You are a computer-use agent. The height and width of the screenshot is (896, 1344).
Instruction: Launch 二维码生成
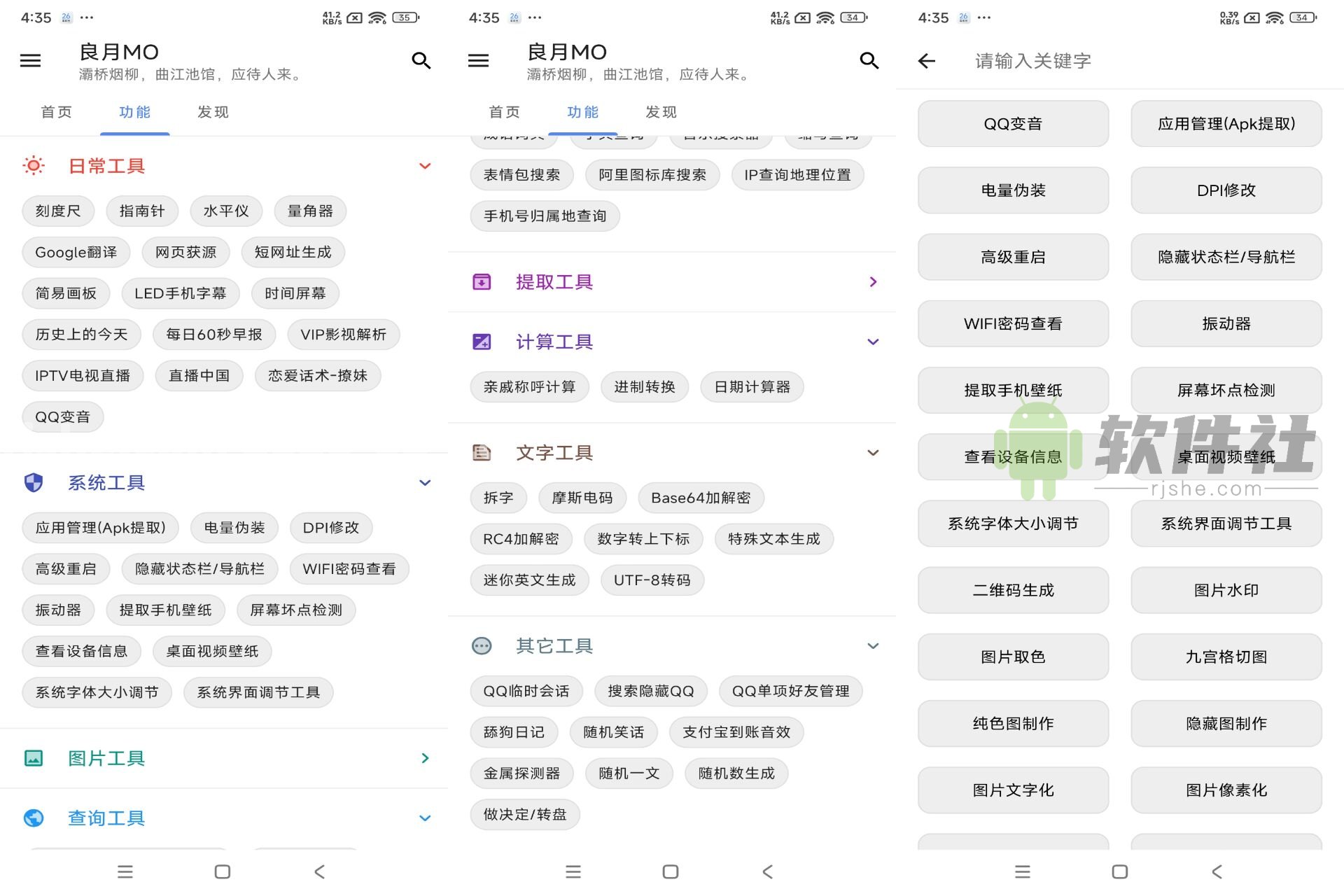[1013, 590]
